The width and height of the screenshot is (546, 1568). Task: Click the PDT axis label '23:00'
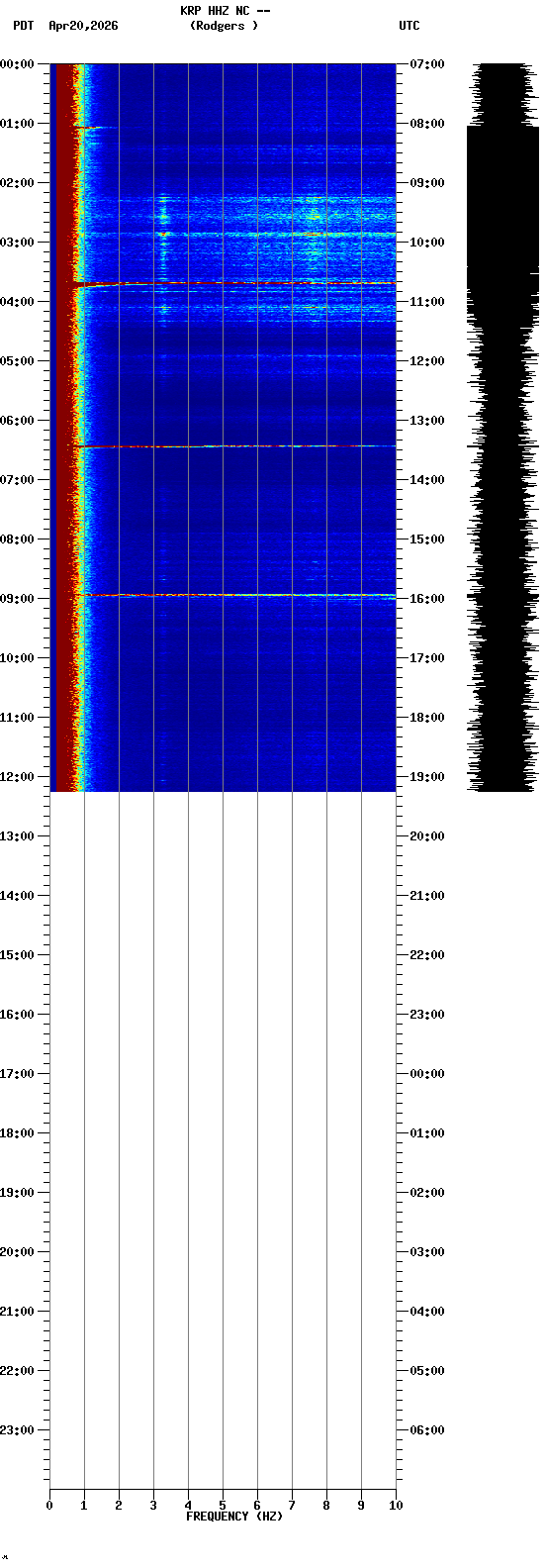17,1430
